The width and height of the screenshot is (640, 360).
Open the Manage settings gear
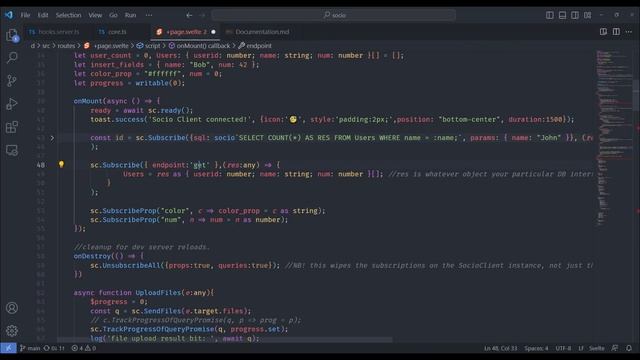pyautogui.click(x=12, y=331)
